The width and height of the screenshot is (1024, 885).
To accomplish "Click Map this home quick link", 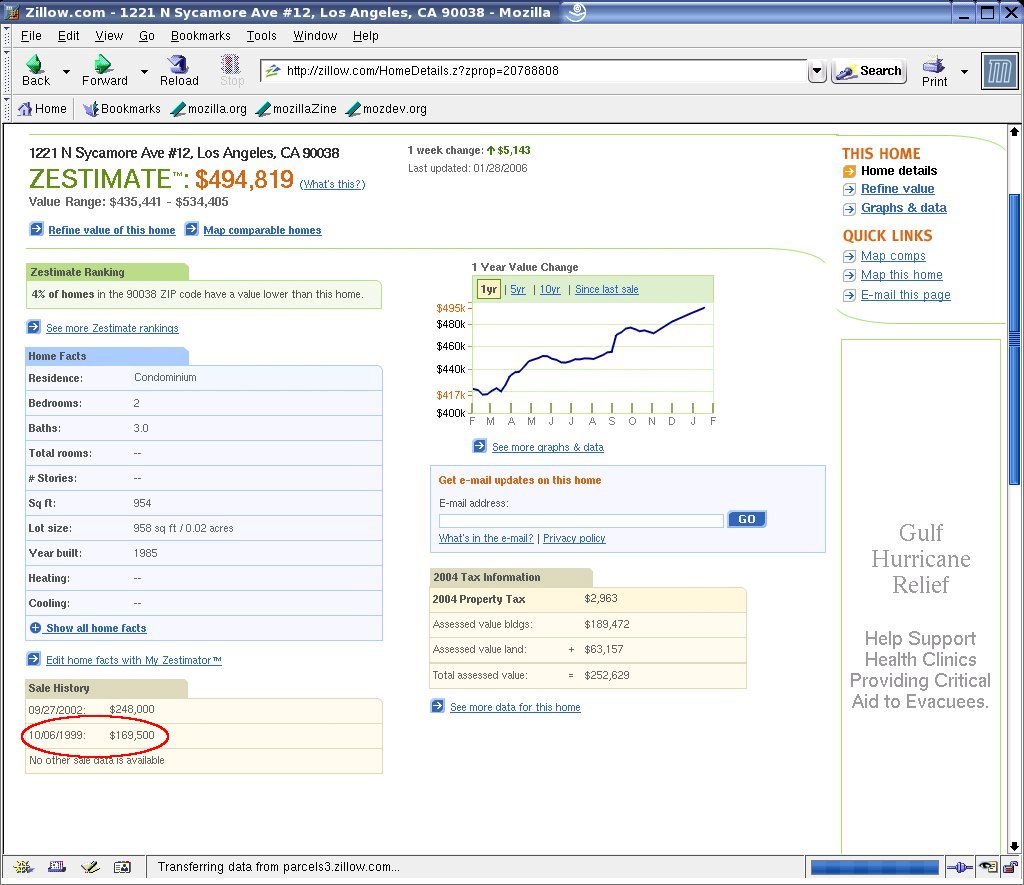I will (x=901, y=275).
